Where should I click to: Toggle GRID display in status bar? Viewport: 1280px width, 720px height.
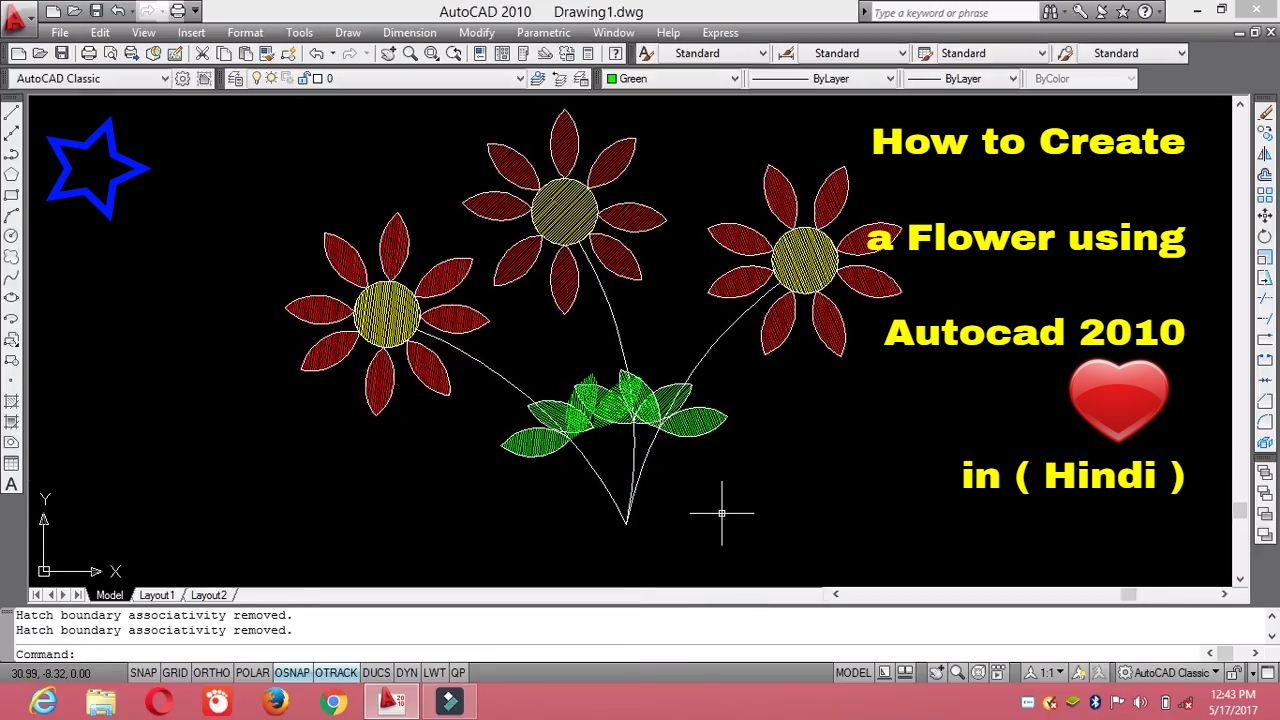pos(175,673)
